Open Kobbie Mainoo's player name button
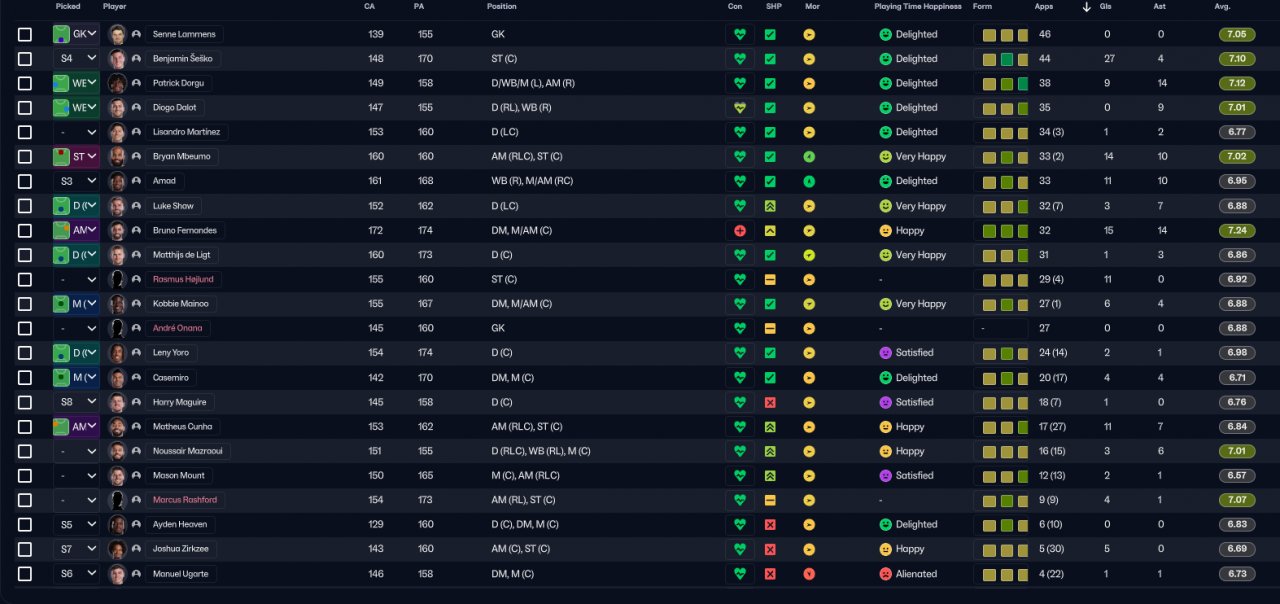The width and height of the screenshot is (1280, 604). [181, 304]
